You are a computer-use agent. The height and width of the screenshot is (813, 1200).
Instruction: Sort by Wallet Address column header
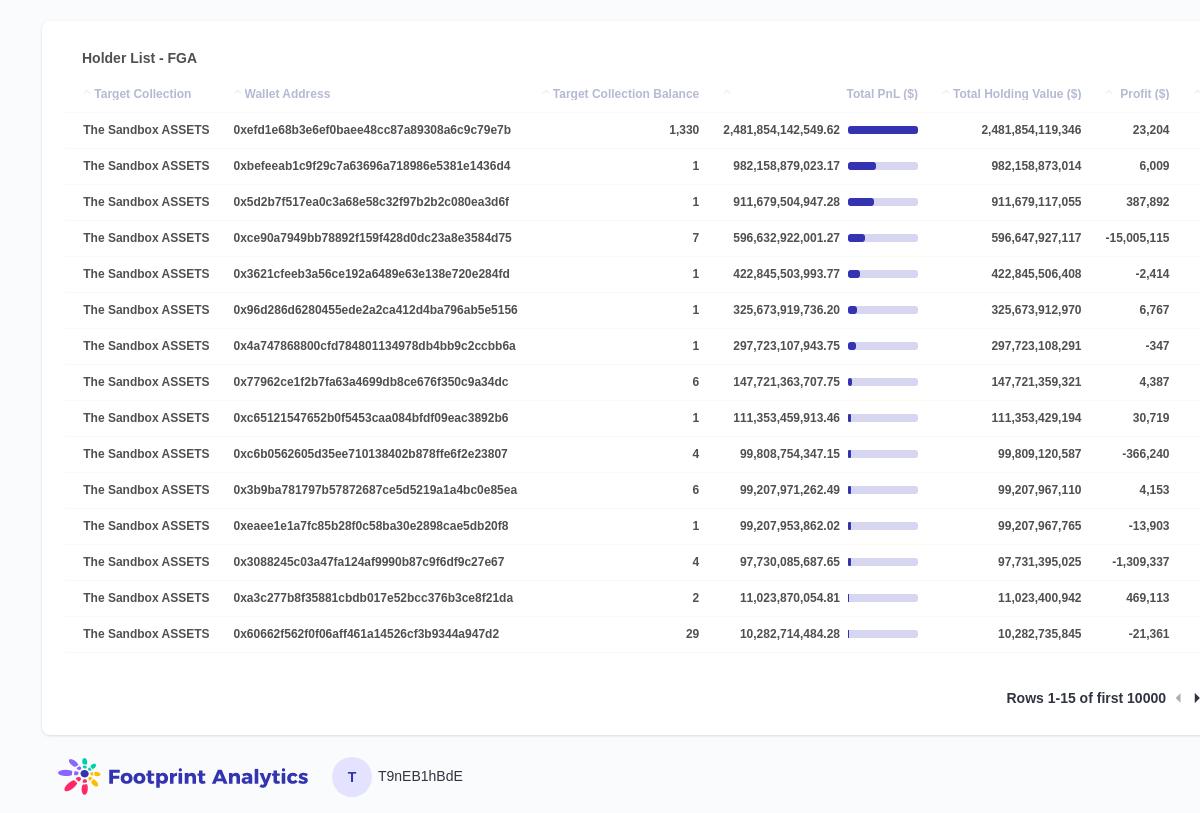point(287,94)
